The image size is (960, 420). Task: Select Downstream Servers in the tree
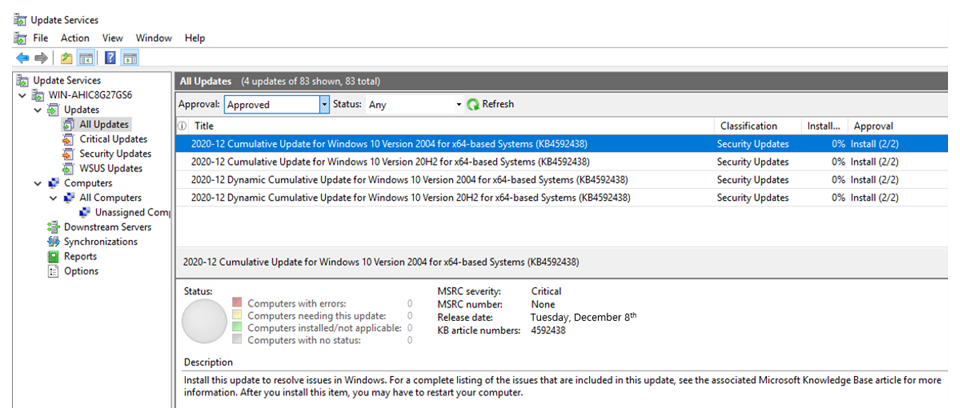tap(108, 227)
